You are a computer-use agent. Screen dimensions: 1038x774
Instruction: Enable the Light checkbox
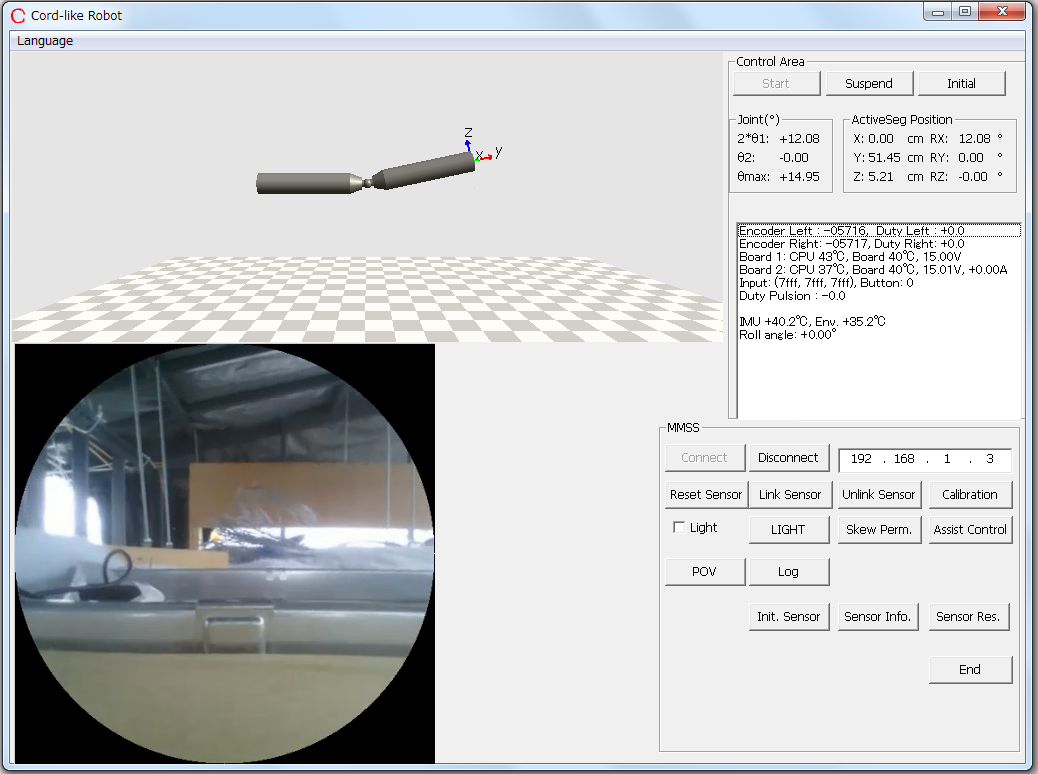pos(680,528)
